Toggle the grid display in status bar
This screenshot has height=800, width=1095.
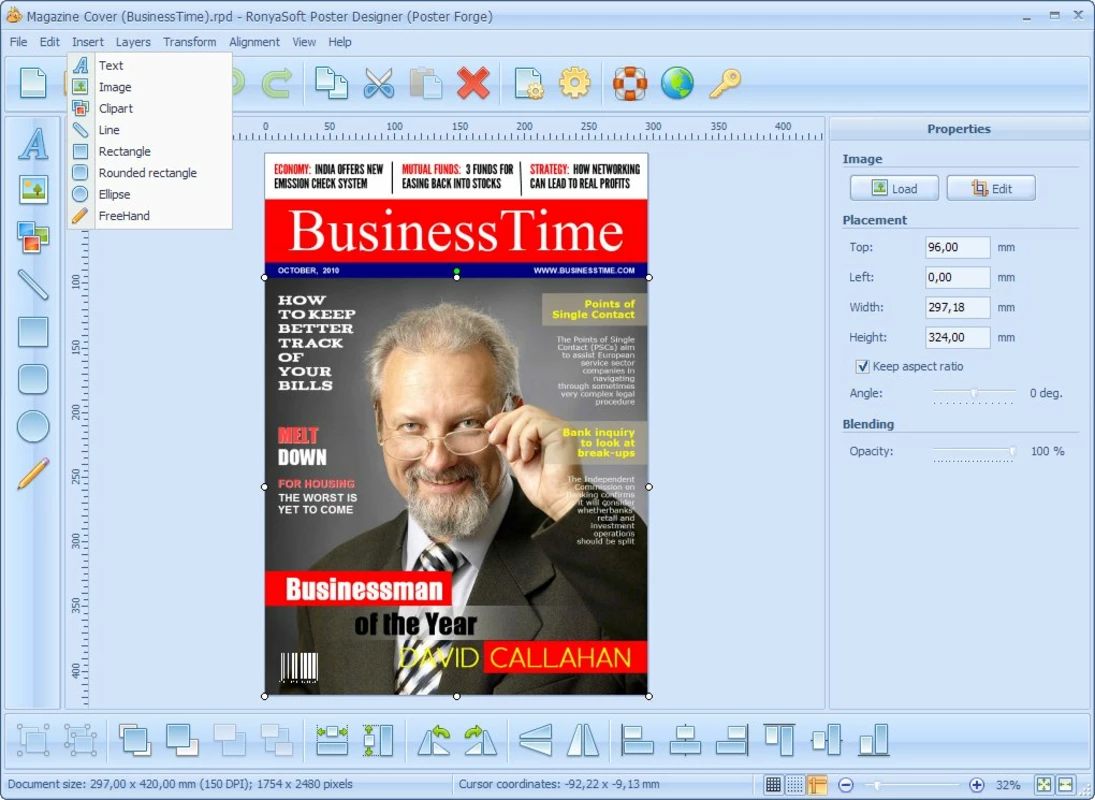[x=773, y=785]
